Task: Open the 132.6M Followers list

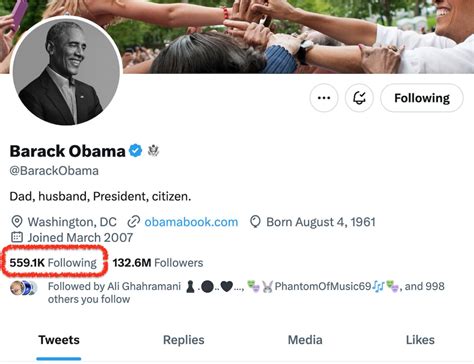Action: (158, 263)
